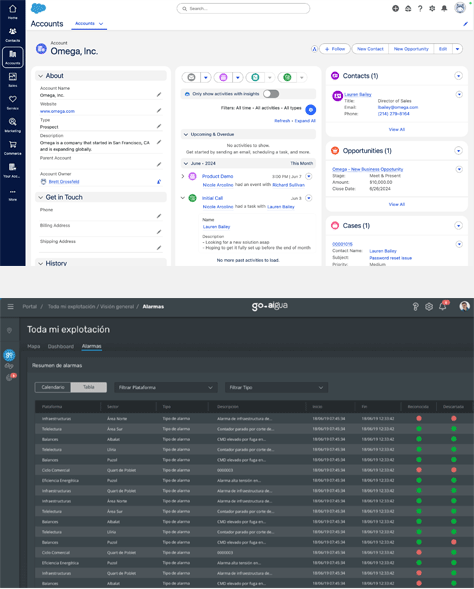Screen dimensions: 474x589
Task: Open www.omega.com website link
Action: pyautogui.click(x=57, y=111)
